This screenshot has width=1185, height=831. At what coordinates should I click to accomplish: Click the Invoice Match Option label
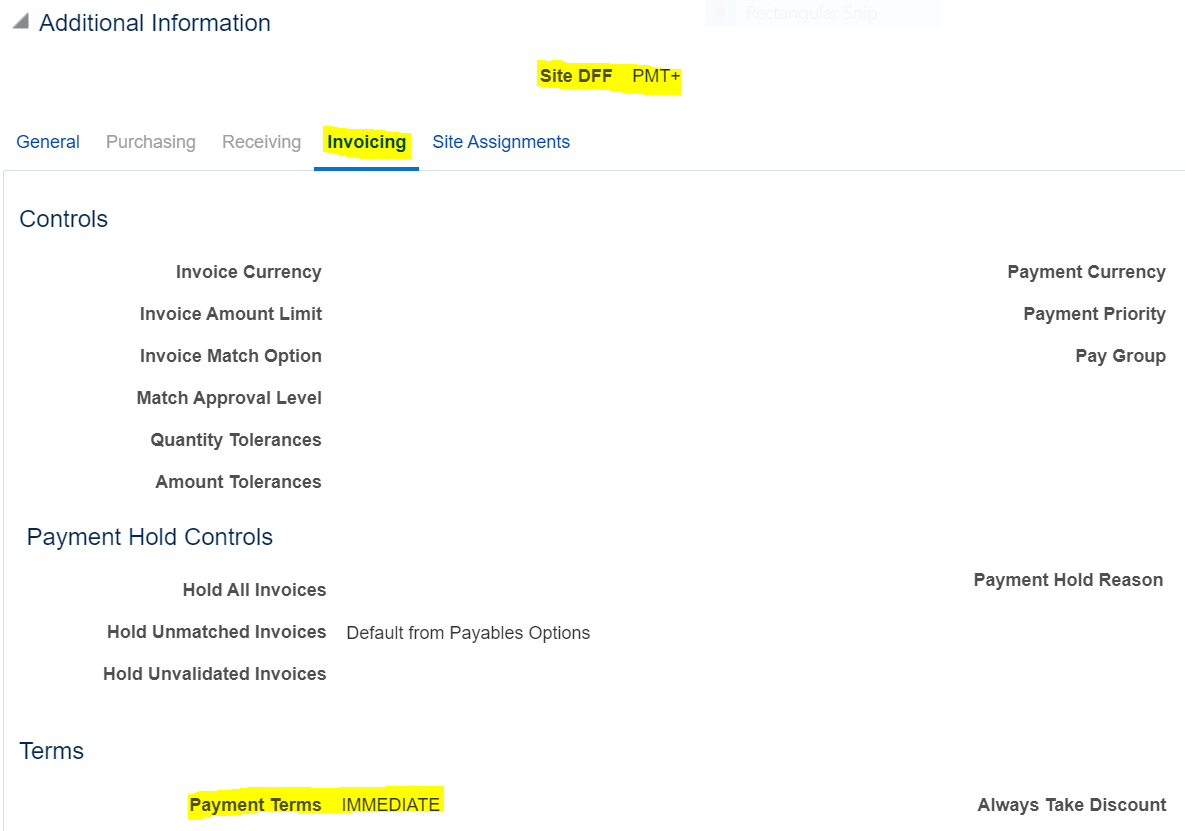(230, 356)
